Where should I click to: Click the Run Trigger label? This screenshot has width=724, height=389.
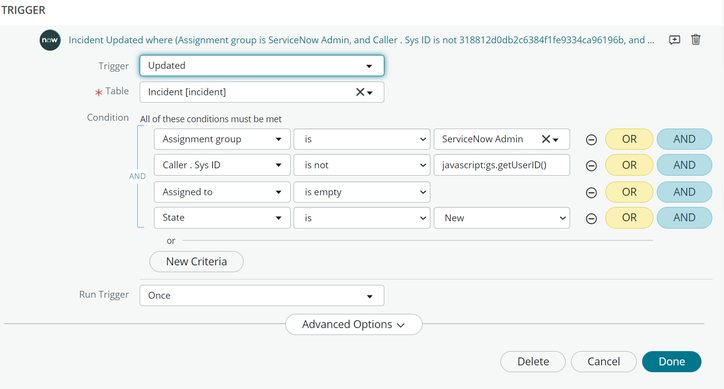point(104,295)
